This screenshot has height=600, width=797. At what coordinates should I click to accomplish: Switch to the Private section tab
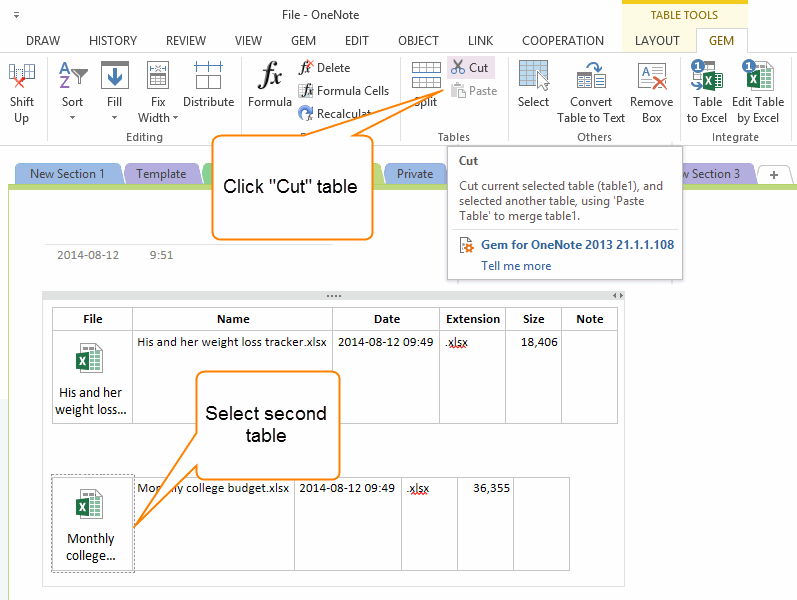pos(415,174)
